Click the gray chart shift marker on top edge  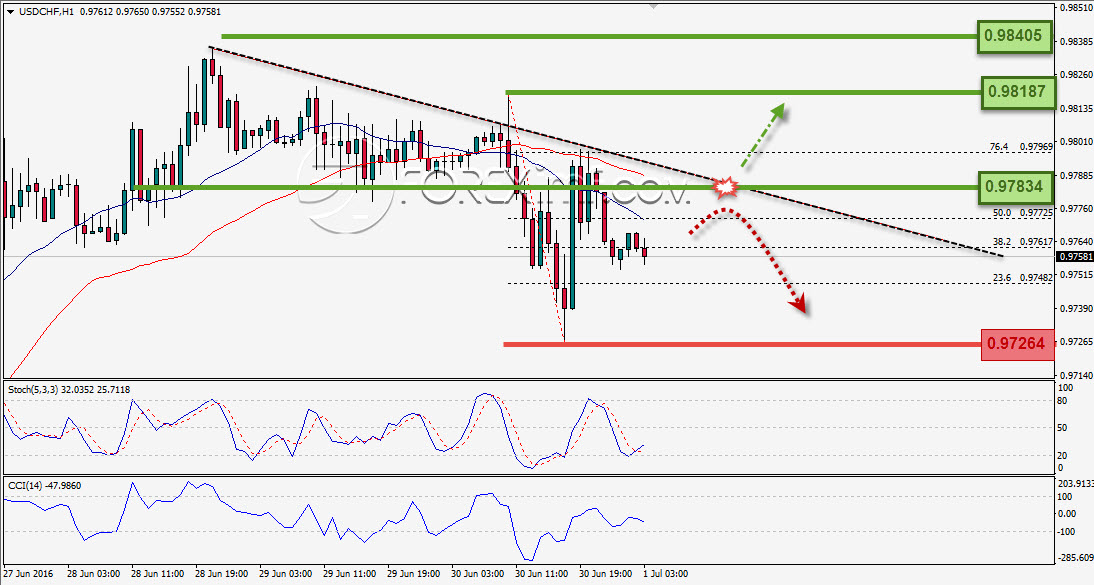[653, 5]
